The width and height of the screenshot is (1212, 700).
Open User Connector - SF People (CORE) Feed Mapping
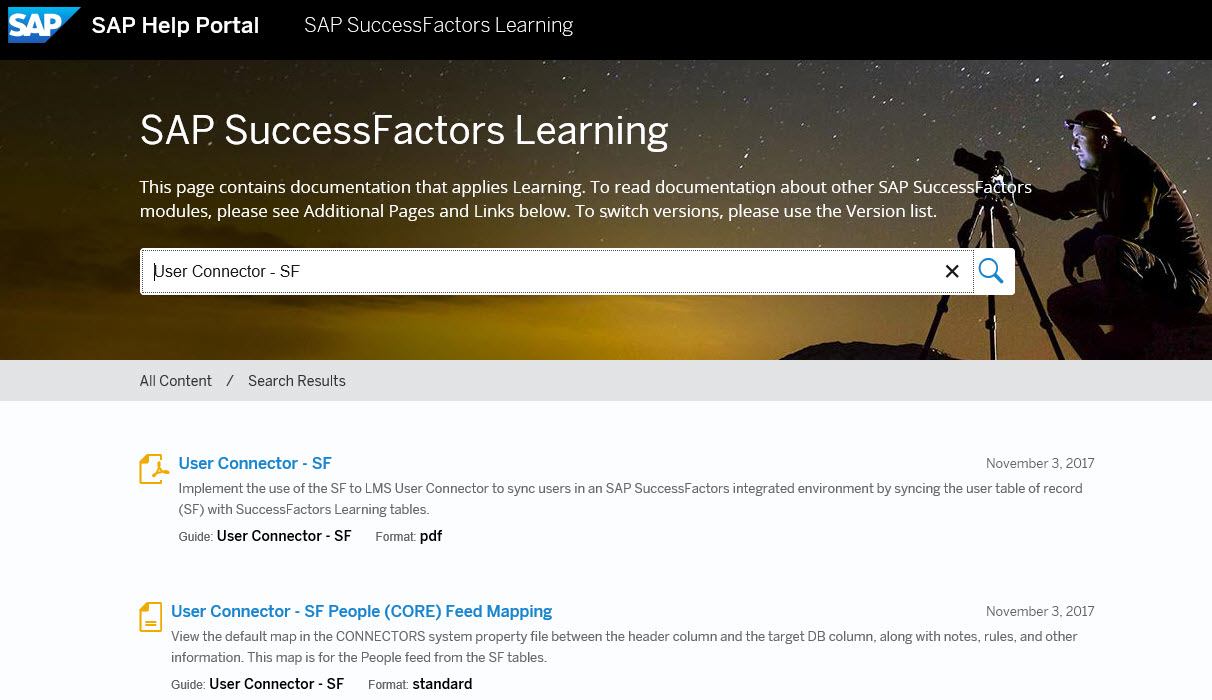click(362, 611)
